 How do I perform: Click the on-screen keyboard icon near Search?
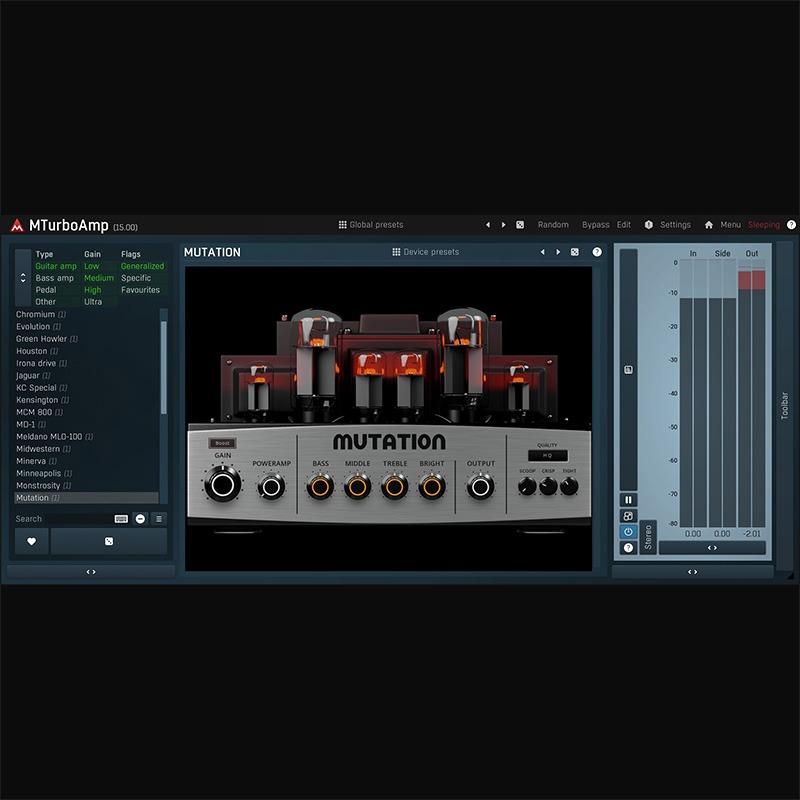[x=121, y=519]
